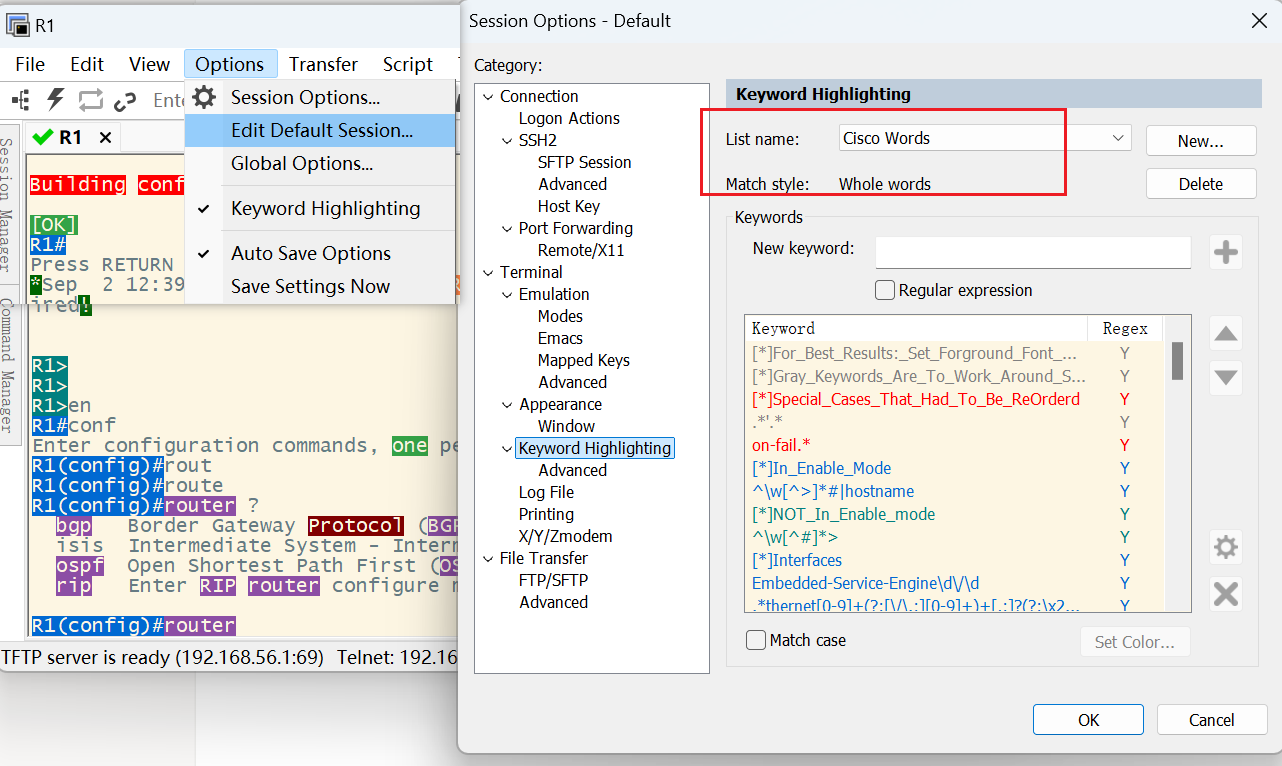Click the green check icon on R1 tab
Image resolution: width=1282 pixels, height=766 pixels.
42,136
